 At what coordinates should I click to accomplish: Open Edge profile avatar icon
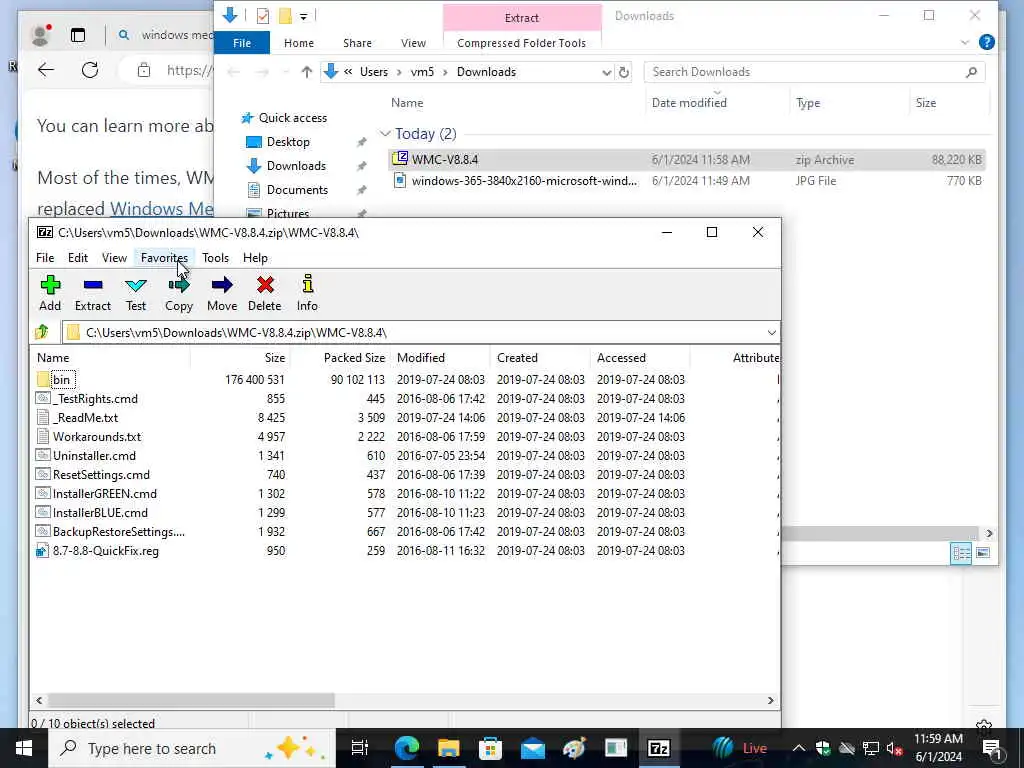pyautogui.click(x=40, y=35)
